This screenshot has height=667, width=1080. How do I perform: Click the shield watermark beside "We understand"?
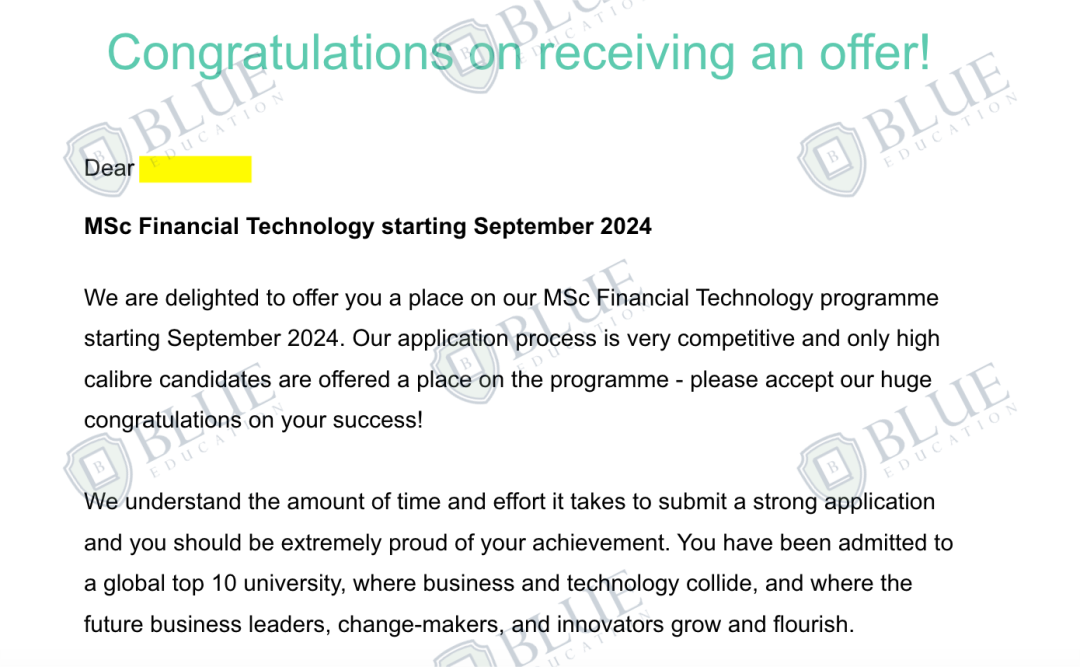[x=99, y=470]
